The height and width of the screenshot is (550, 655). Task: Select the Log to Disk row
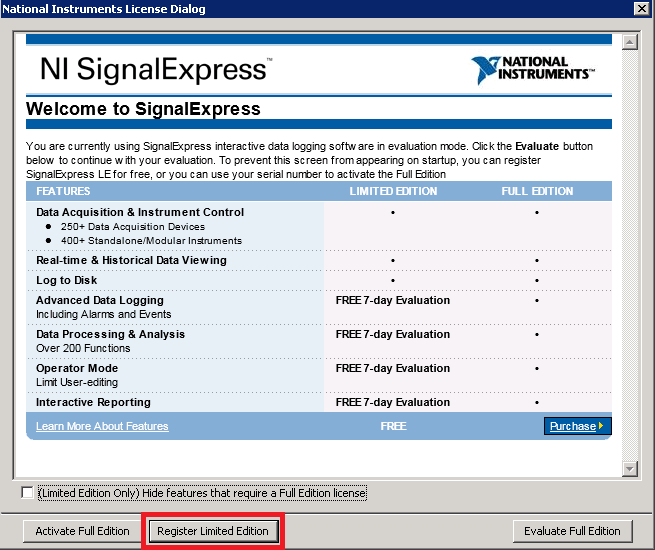[x=319, y=281]
